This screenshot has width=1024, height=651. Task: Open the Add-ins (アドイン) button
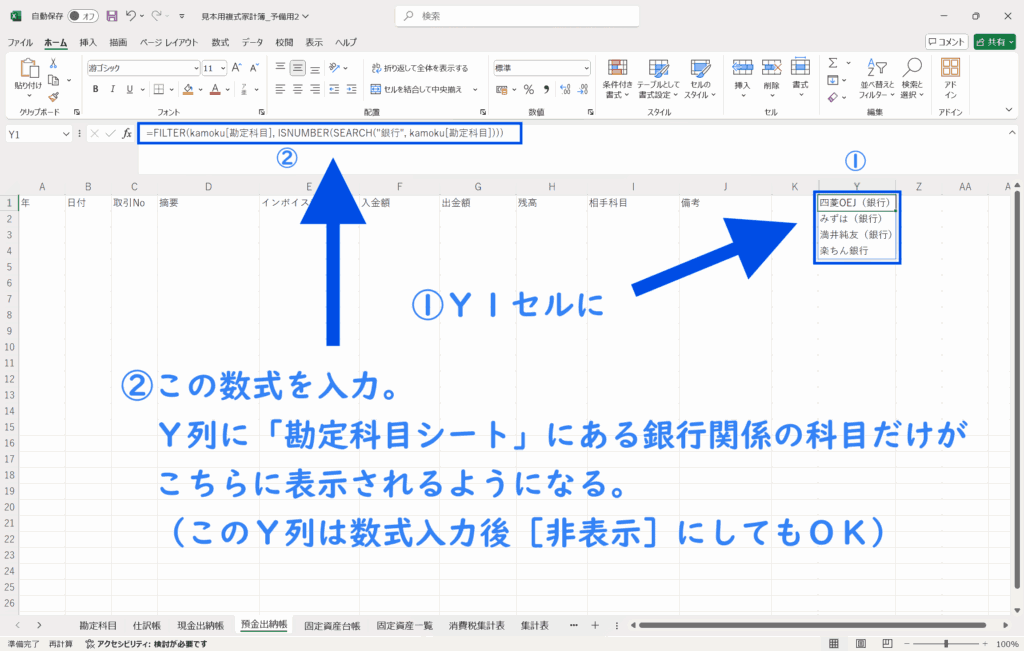950,78
